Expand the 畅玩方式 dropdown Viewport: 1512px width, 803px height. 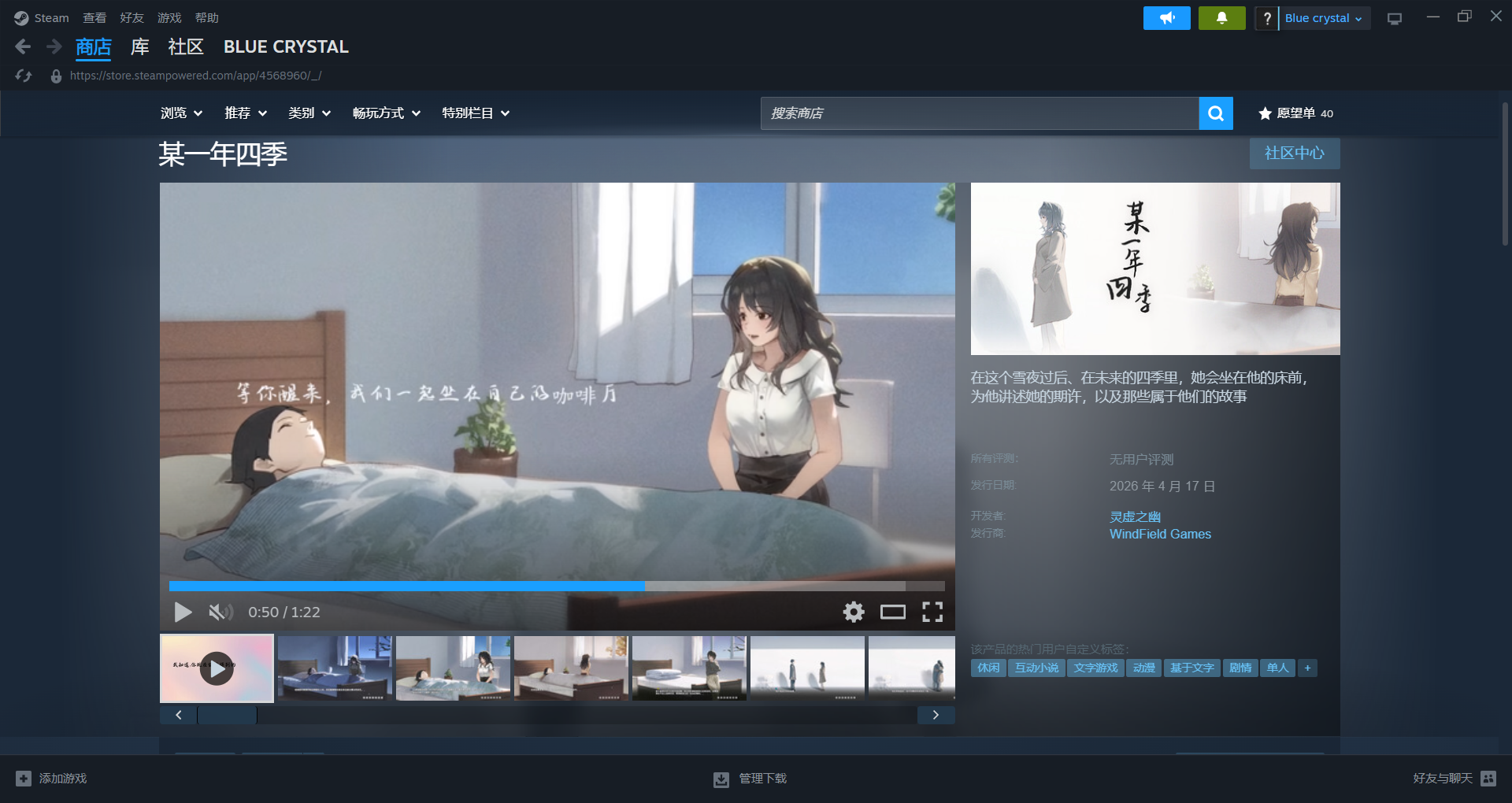[387, 113]
